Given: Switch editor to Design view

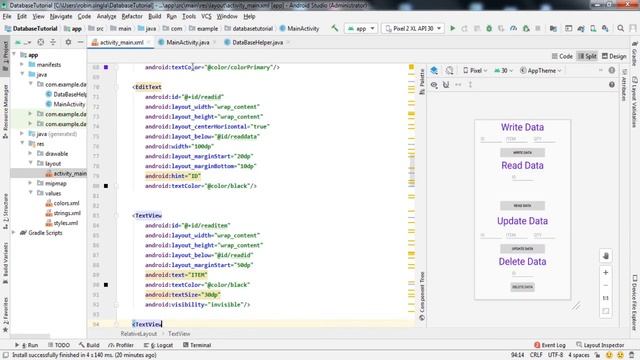Looking at the screenshot, I should [614, 56].
